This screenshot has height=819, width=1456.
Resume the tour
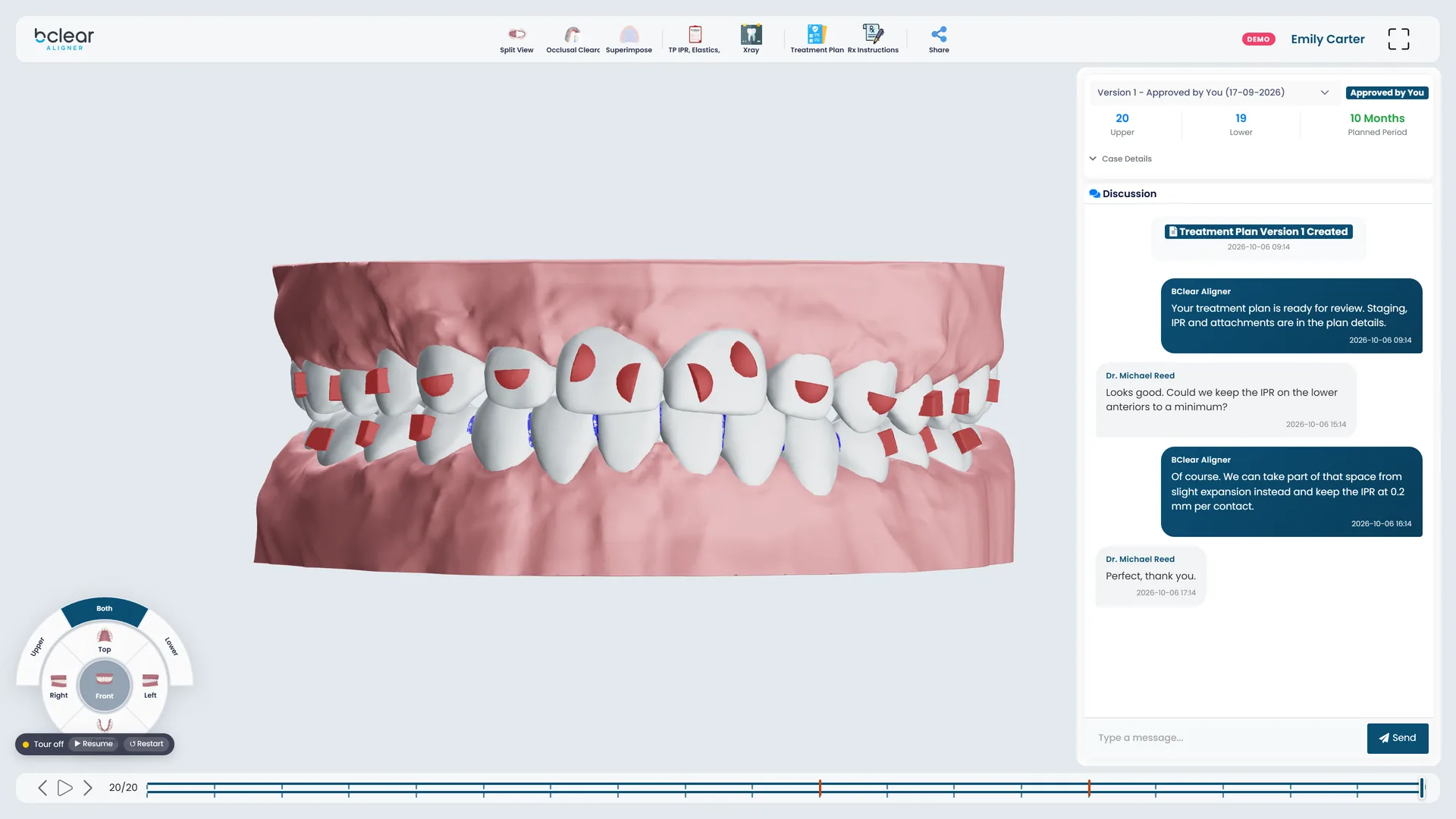pyautogui.click(x=94, y=744)
